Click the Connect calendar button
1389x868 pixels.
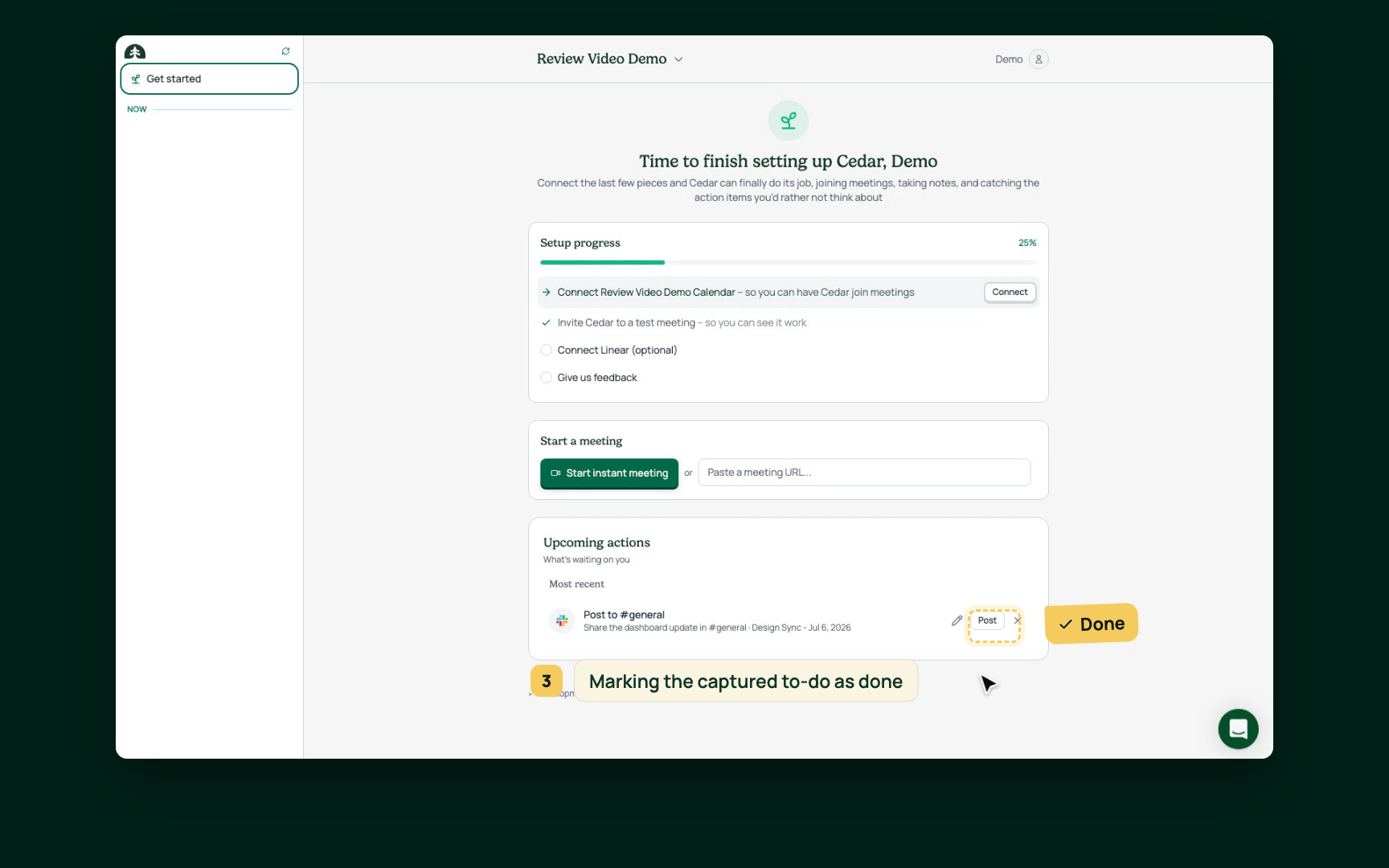click(1010, 293)
